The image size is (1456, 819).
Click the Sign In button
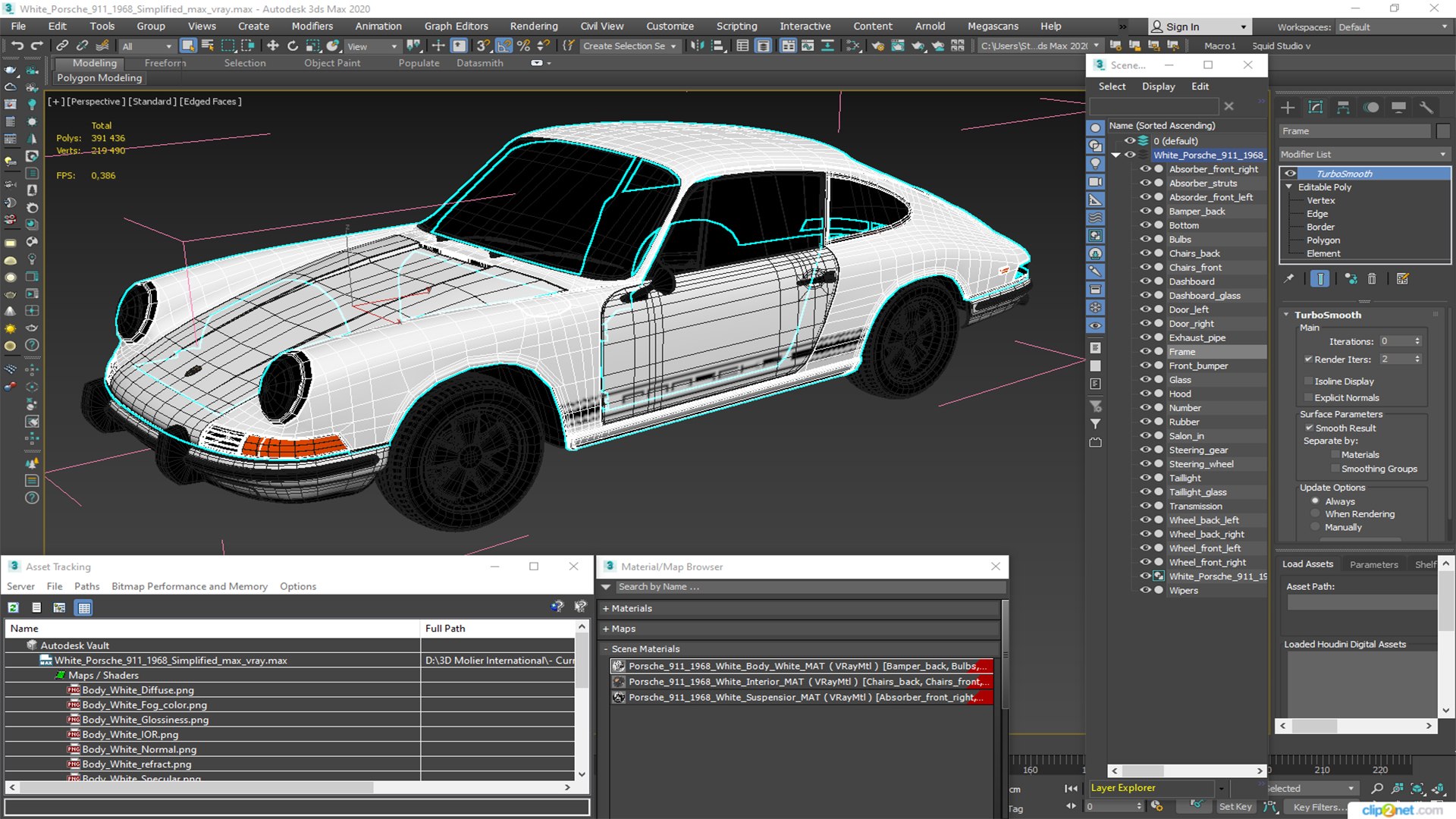1199,27
